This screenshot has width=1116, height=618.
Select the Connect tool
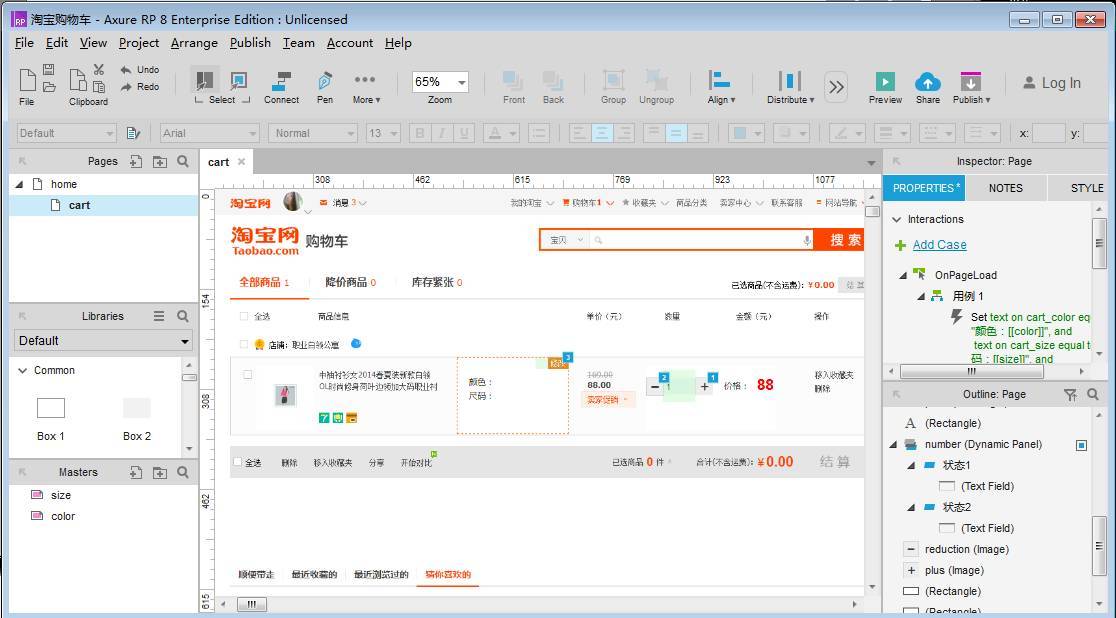(x=281, y=82)
